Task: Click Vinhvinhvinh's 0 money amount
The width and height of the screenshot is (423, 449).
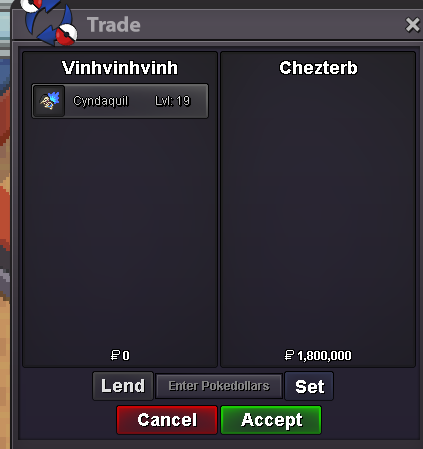Action: (126, 356)
